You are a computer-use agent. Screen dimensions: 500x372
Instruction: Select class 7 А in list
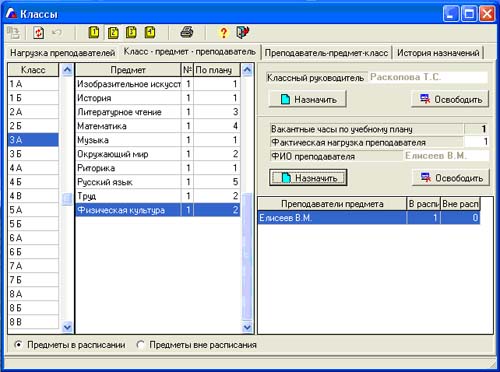33,266
